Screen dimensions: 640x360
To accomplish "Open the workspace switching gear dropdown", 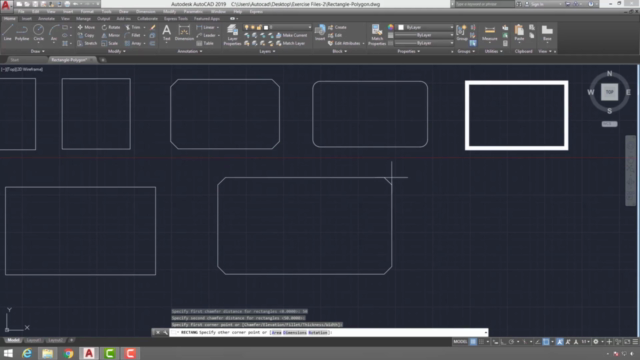I will pyautogui.click(x=602, y=342).
